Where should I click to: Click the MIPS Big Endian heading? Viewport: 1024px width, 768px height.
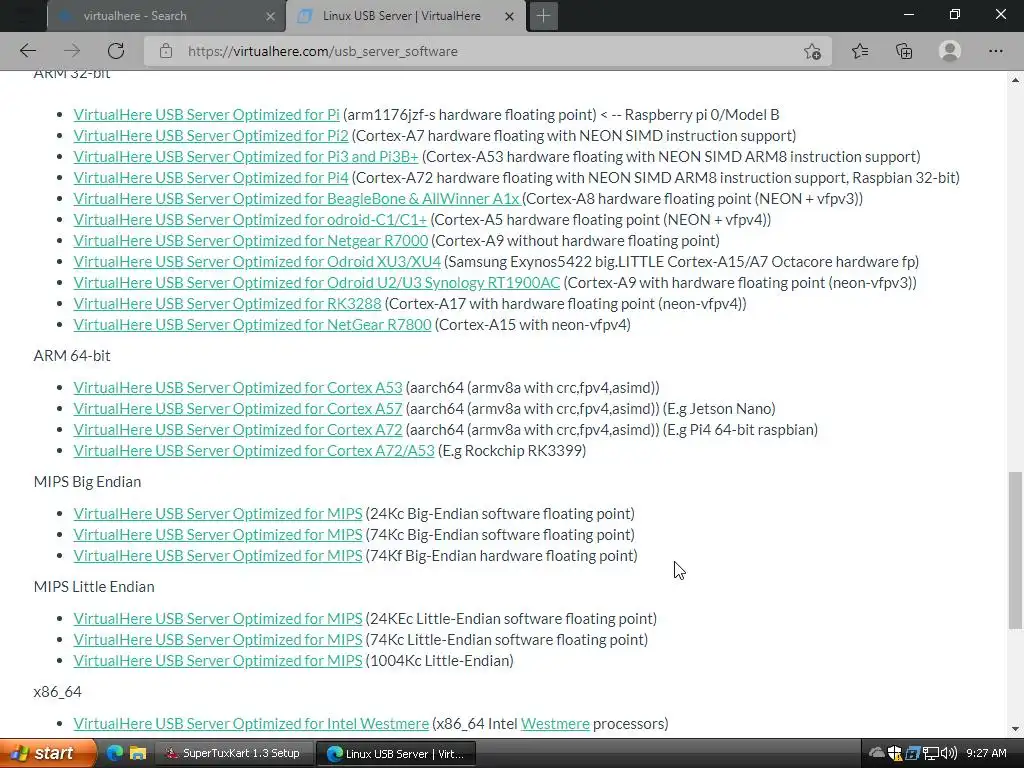[x=88, y=481]
